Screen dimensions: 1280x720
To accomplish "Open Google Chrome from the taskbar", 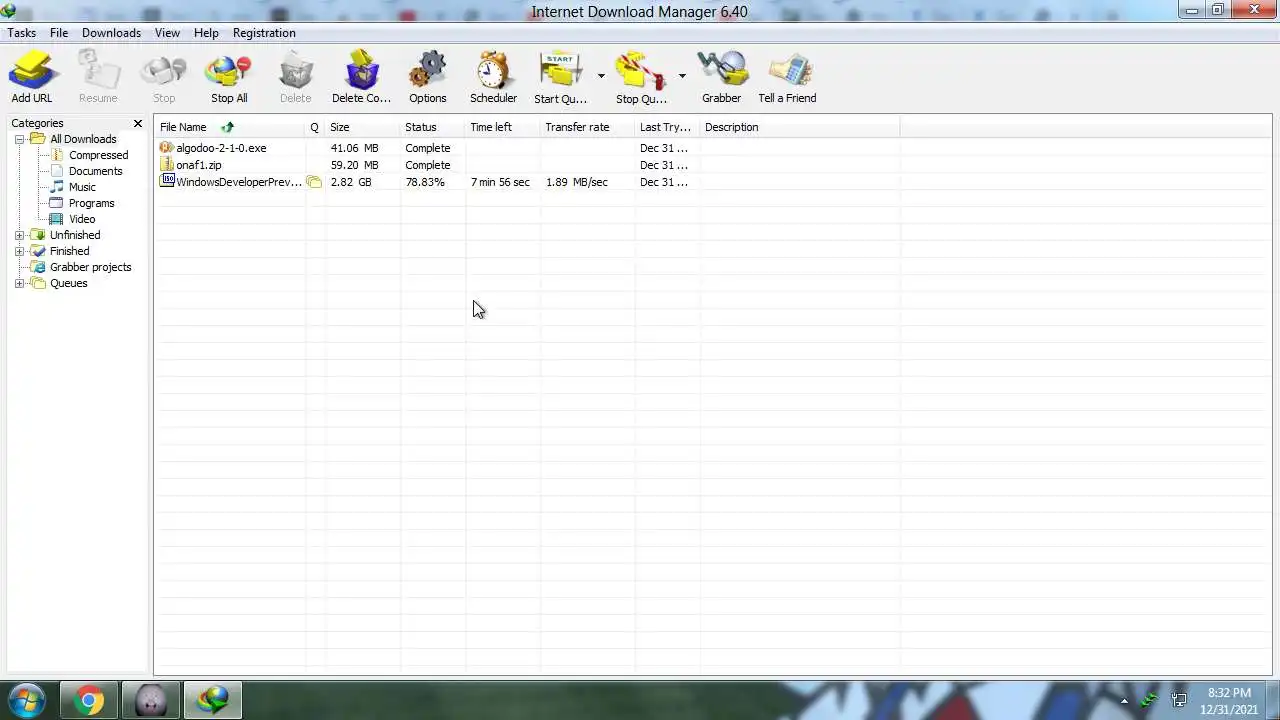I will pyautogui.click(x=88, y=700).
